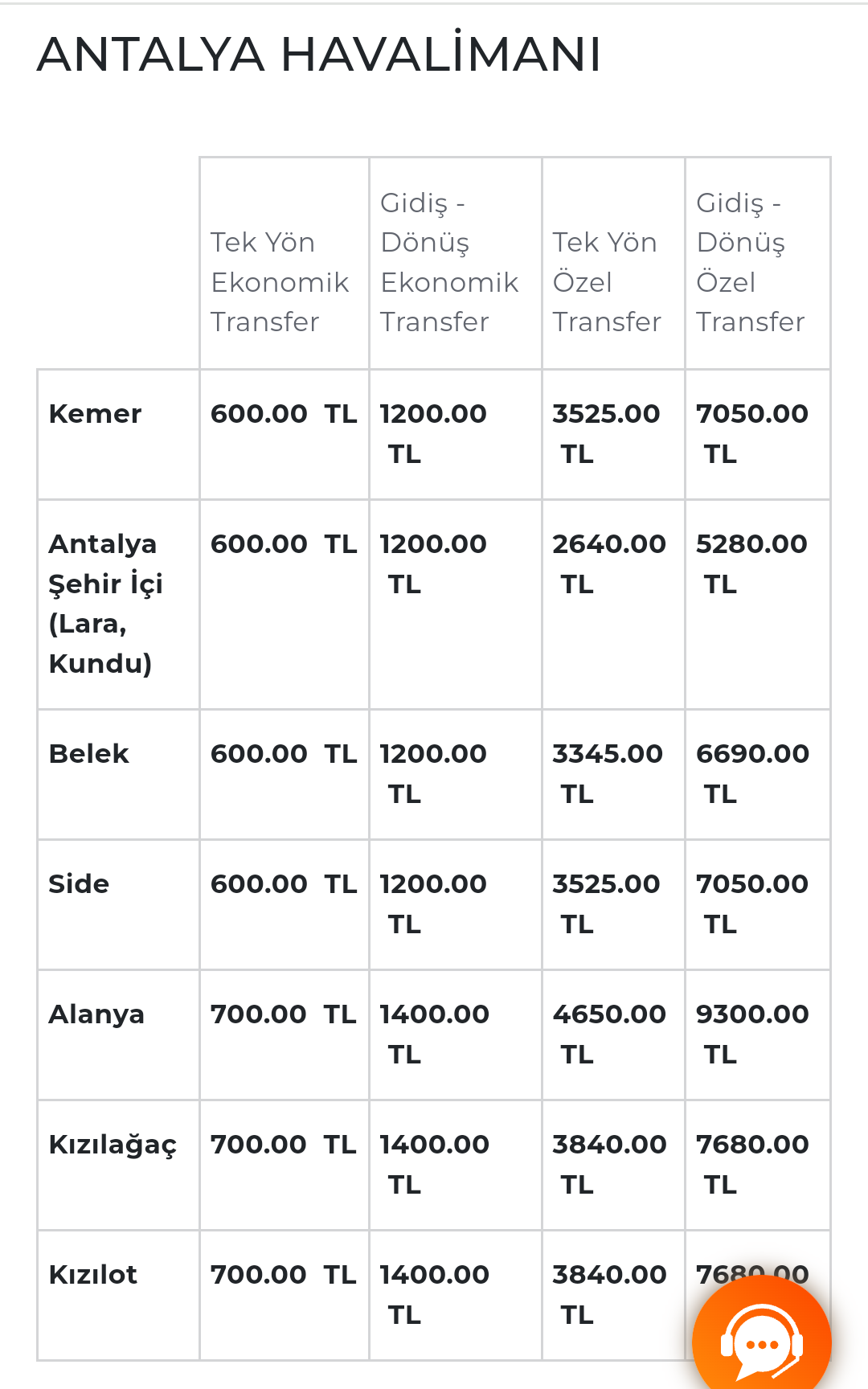Click the Gidiş - Dönüş Ekonomik Transfer header
The height and width of the screenshot is (1389, 868).
(449, 262)
